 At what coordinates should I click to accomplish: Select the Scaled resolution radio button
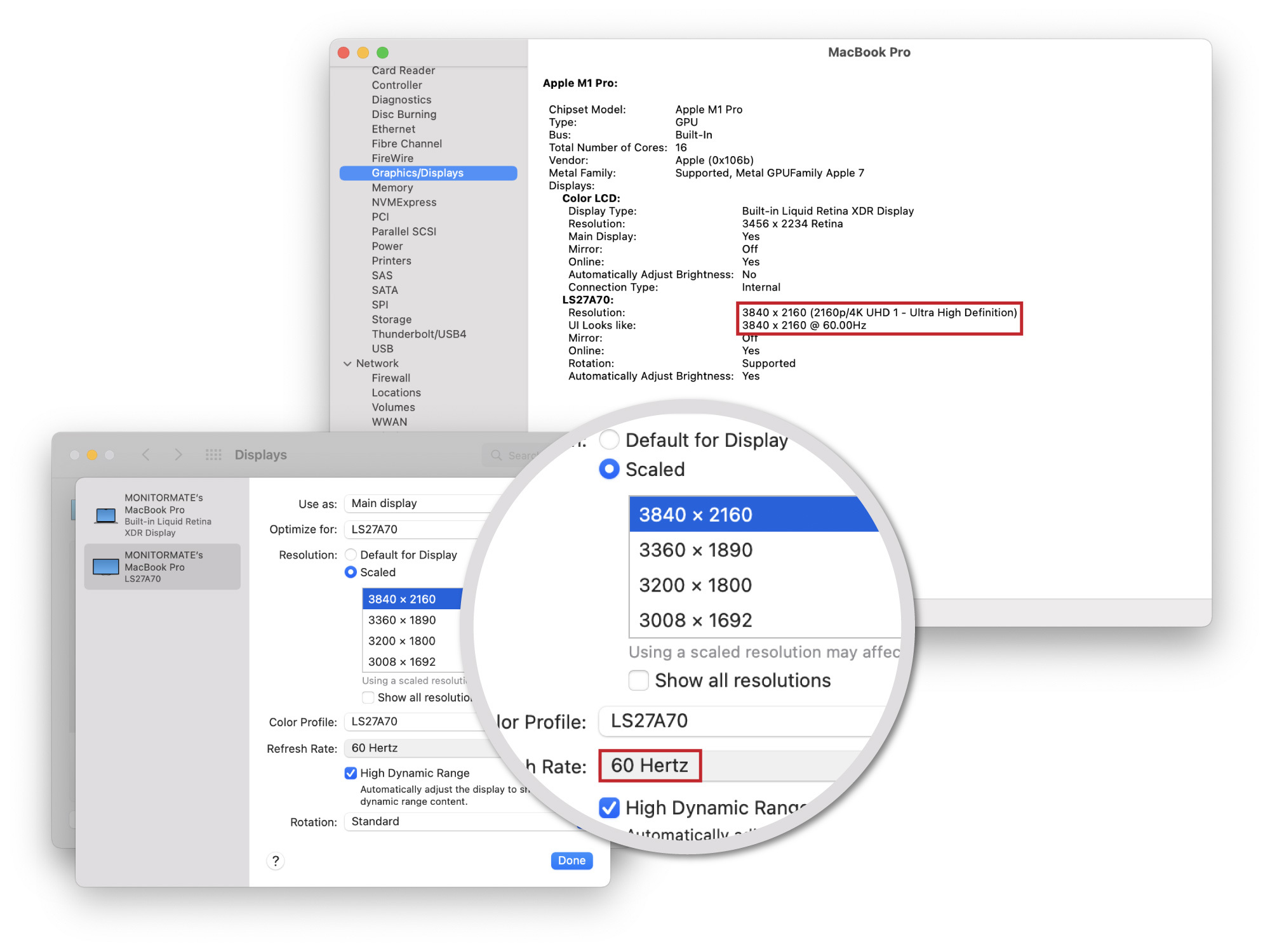click(351, 572)
